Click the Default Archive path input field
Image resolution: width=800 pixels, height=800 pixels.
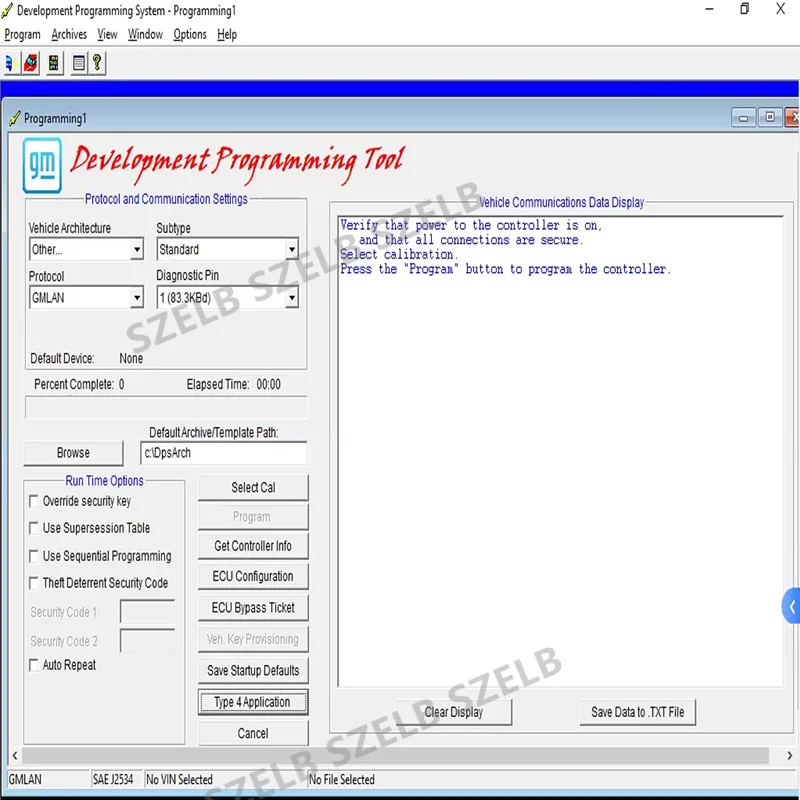223,453
